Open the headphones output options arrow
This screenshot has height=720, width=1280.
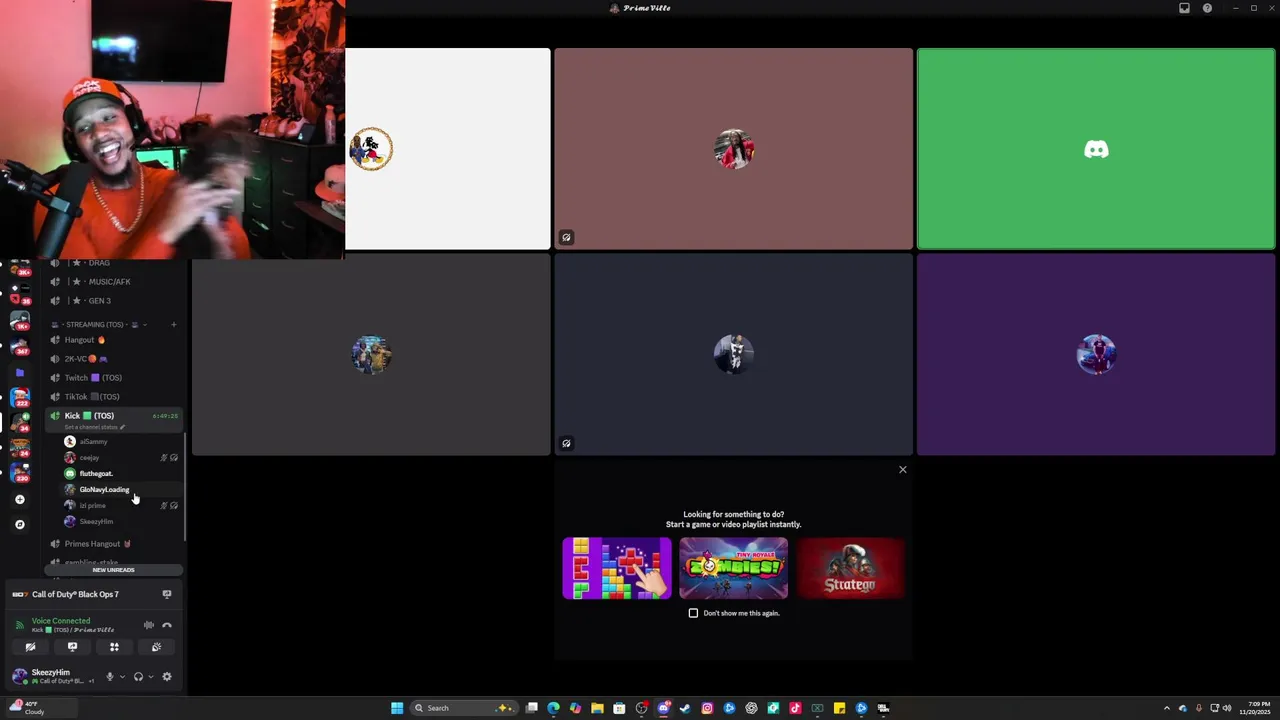coord(151,677)
